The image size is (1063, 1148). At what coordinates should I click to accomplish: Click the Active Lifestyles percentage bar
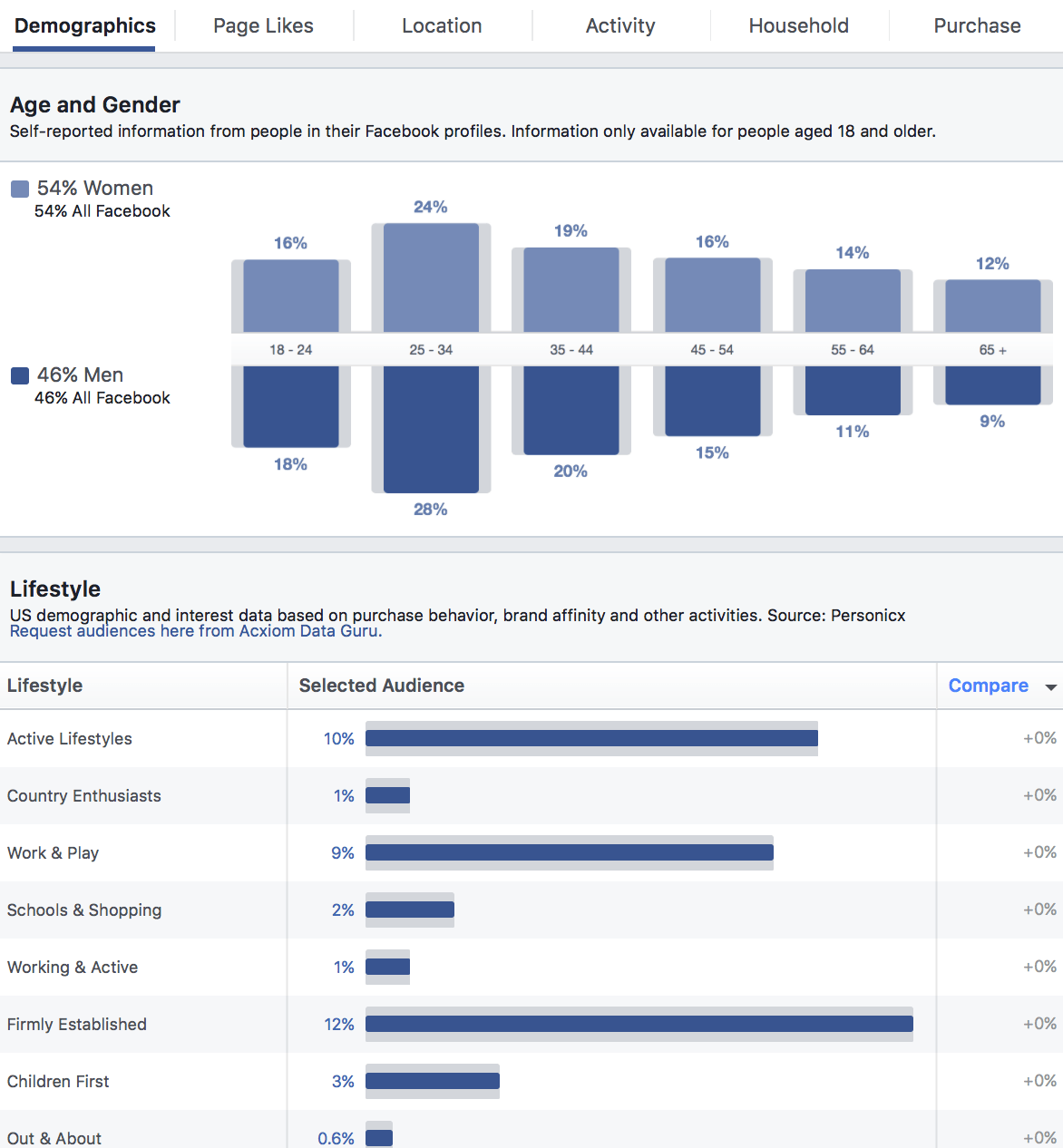(590, 738)
